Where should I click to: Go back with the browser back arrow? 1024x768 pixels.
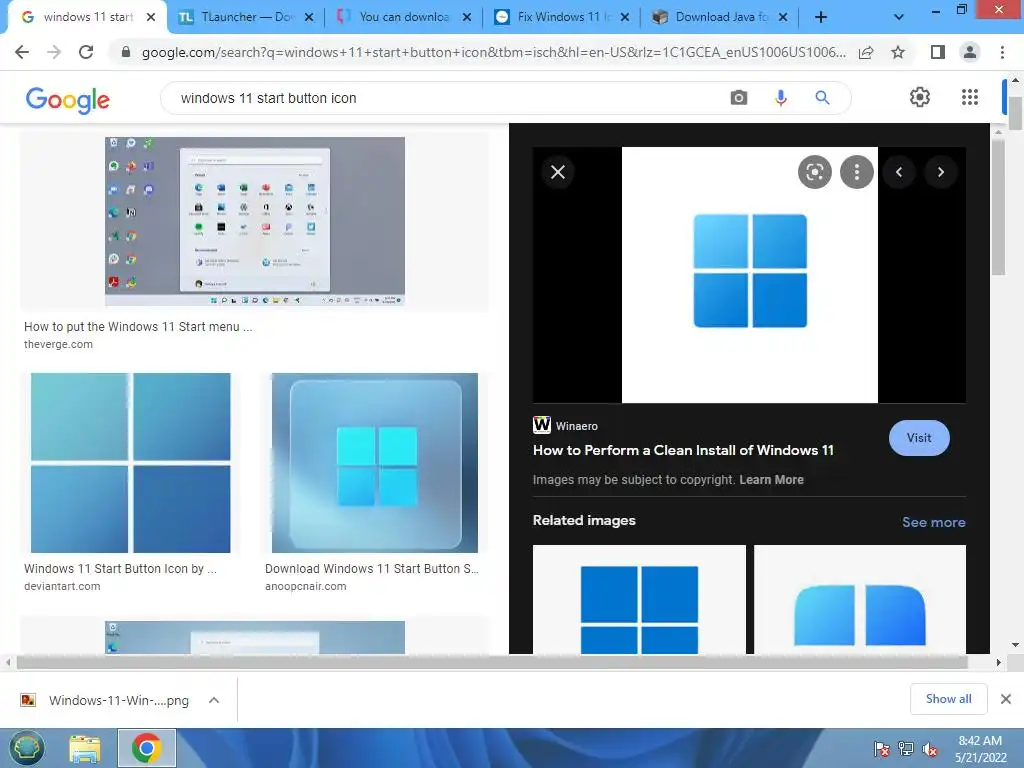(22, 52)
